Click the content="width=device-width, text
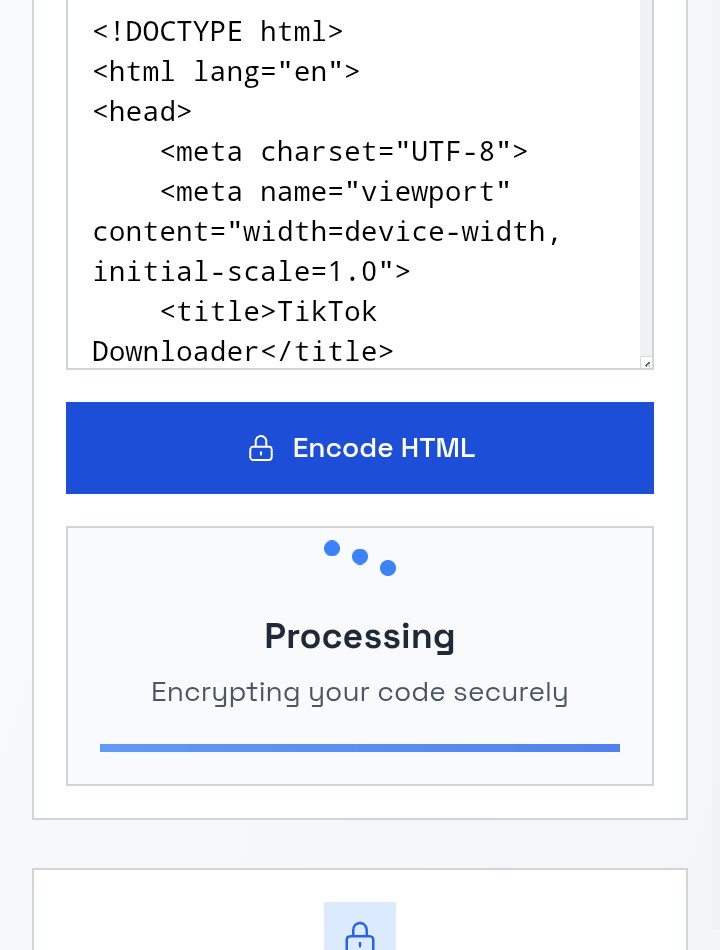 click(x=327, y=231)
